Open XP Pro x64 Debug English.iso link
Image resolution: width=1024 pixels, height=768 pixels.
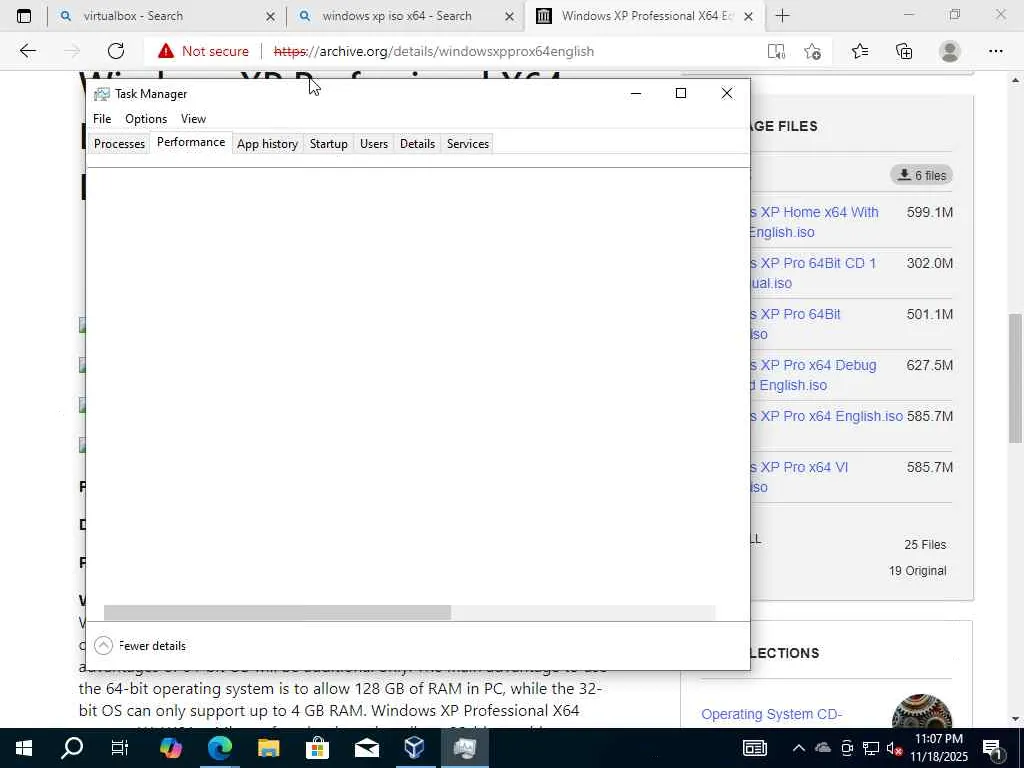click(812, 375)
